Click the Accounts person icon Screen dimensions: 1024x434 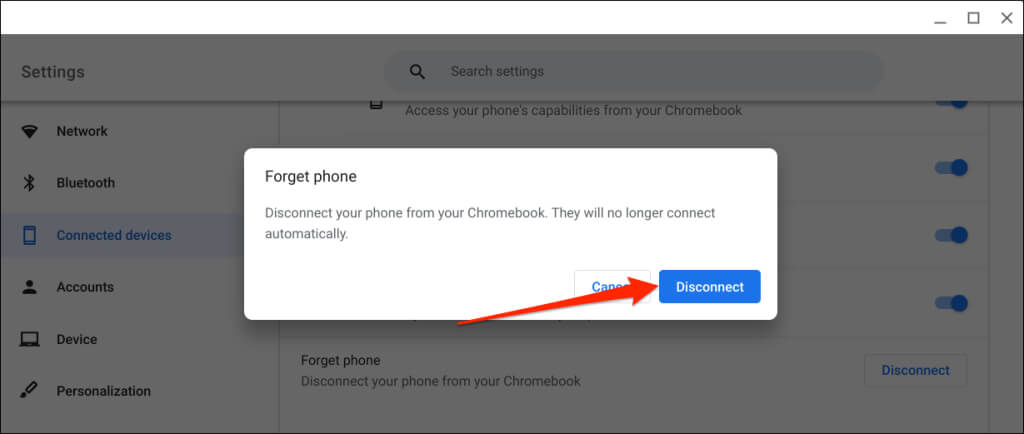point(30,287)
